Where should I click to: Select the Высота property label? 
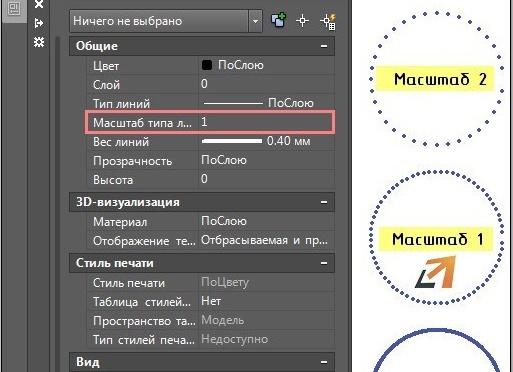tap(113, 180)
